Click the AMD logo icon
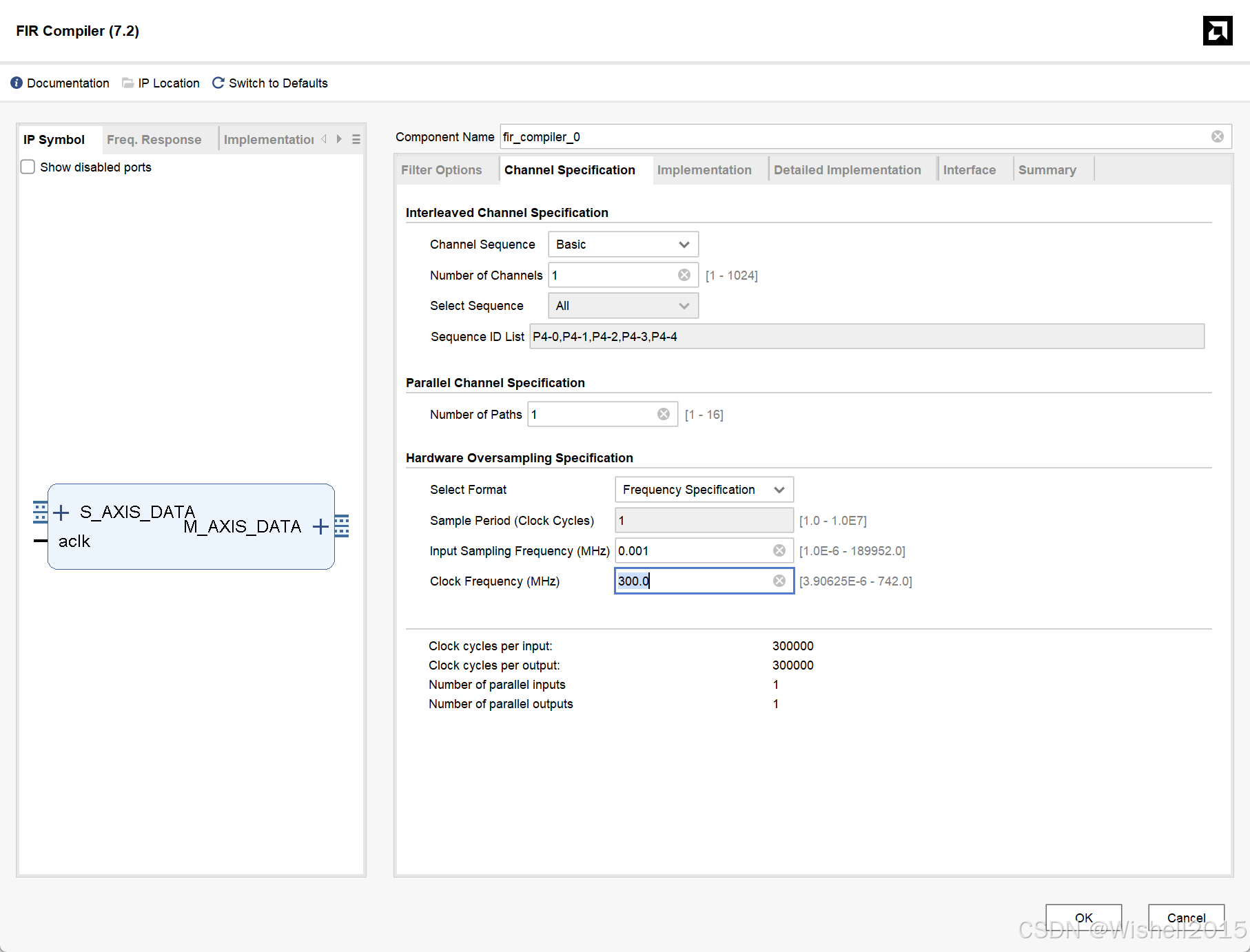1250x952 pixels. coord(1218,30)
